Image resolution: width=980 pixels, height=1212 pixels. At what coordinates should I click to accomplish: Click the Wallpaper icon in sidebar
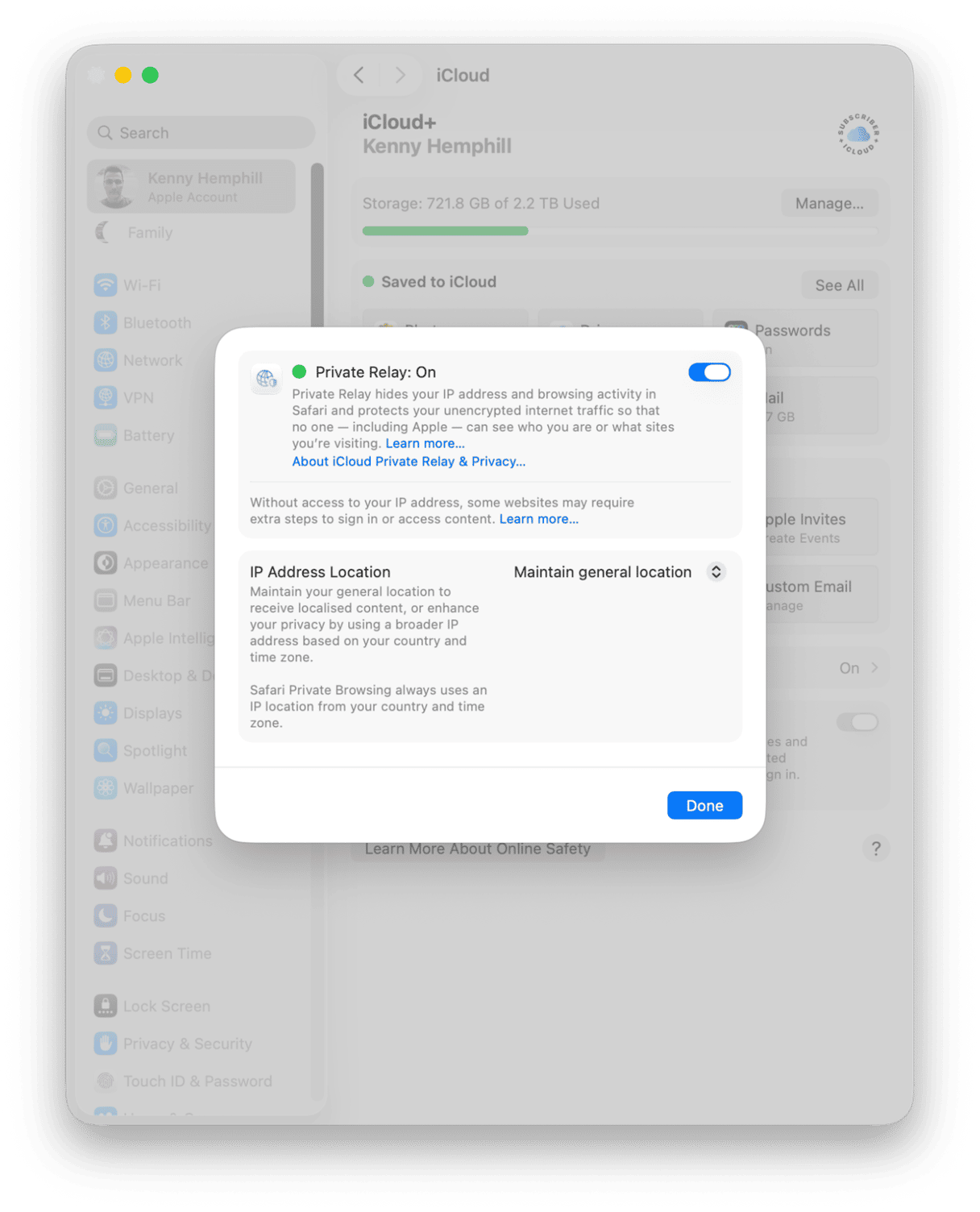pyautogui.click(x=106, y=788)
